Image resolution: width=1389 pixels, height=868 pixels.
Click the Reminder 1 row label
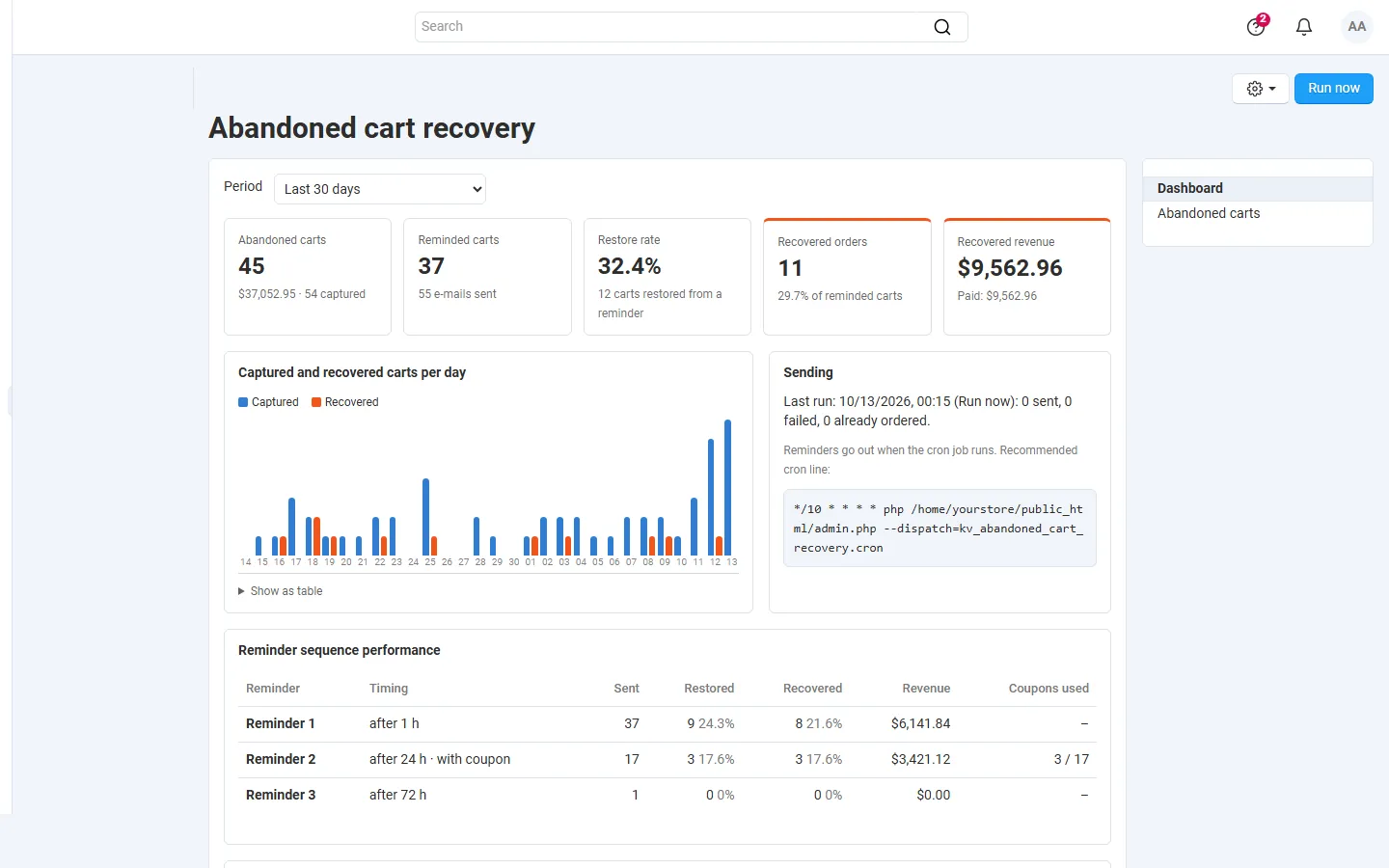pyautogui.click(x=281, y=723)
